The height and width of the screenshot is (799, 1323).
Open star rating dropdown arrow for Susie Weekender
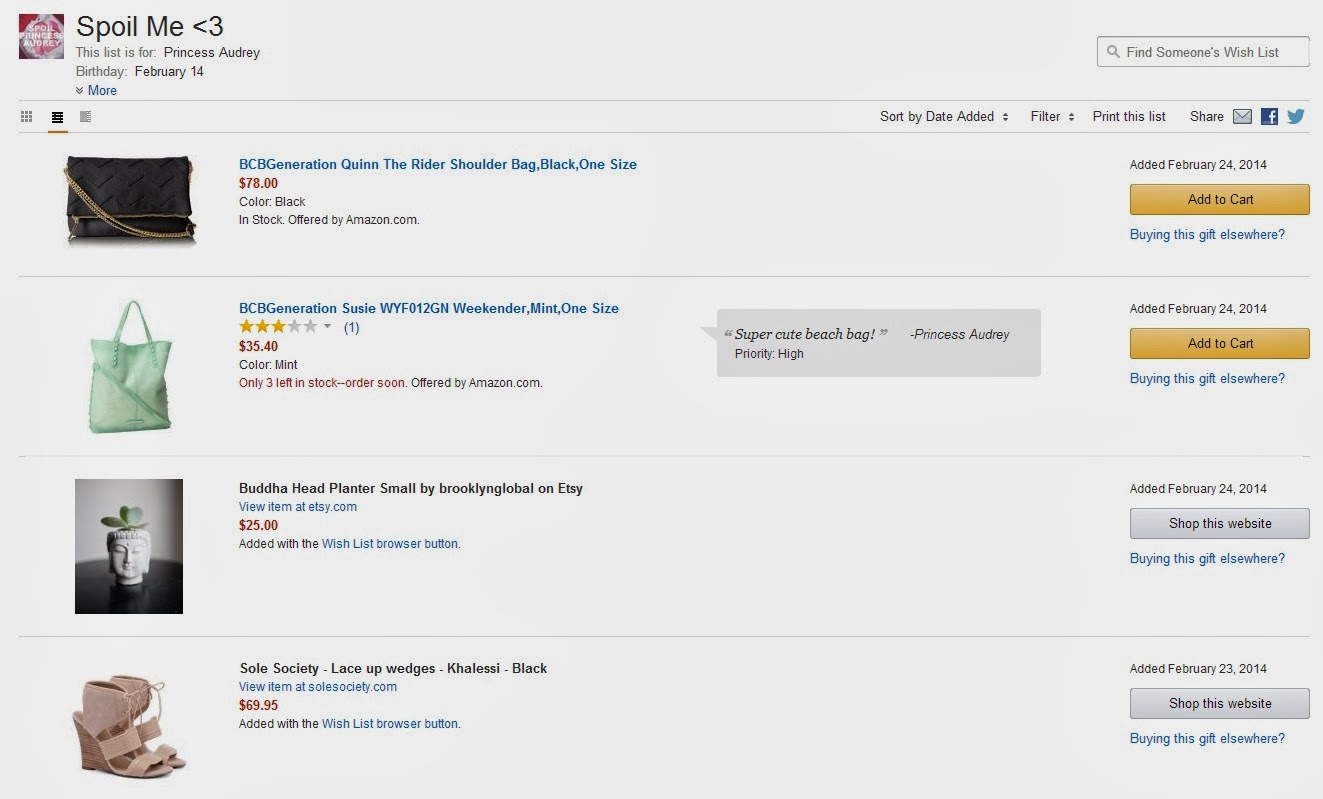click(x=327, y=327)
